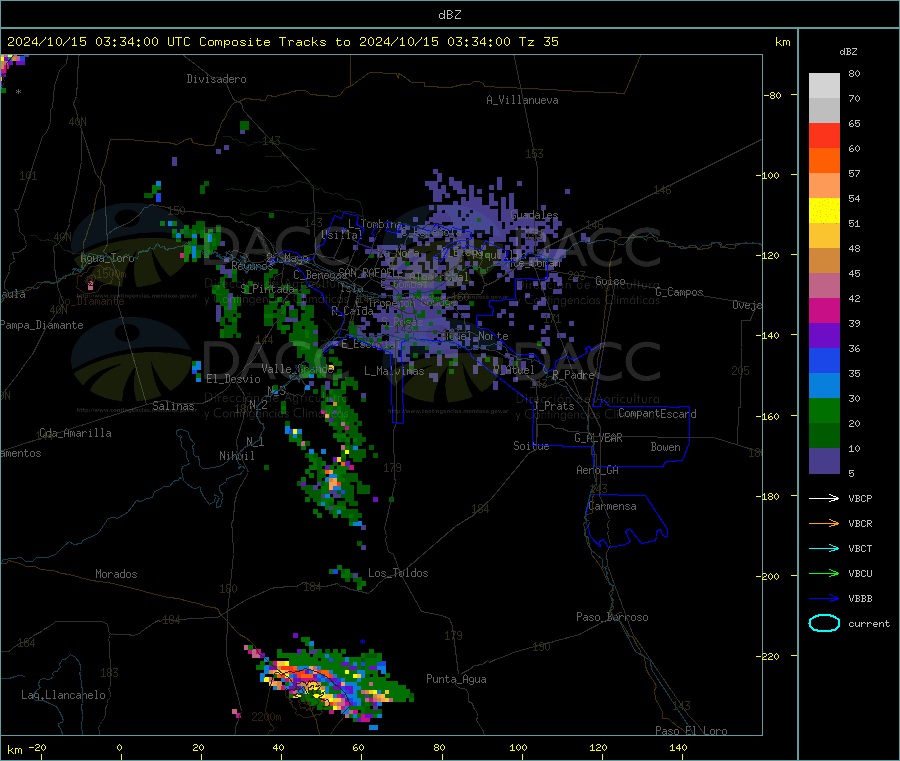Click the CompantEscard map label
The height and width of the screenshot is (761, 900).
(x=657, y=414)
